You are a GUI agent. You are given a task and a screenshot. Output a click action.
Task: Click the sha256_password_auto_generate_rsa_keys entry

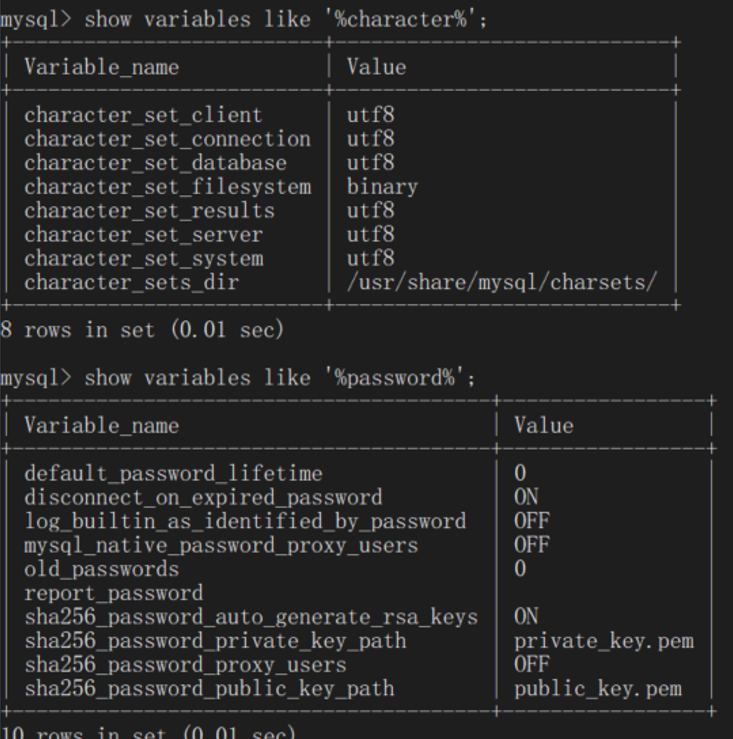point(251,617)
